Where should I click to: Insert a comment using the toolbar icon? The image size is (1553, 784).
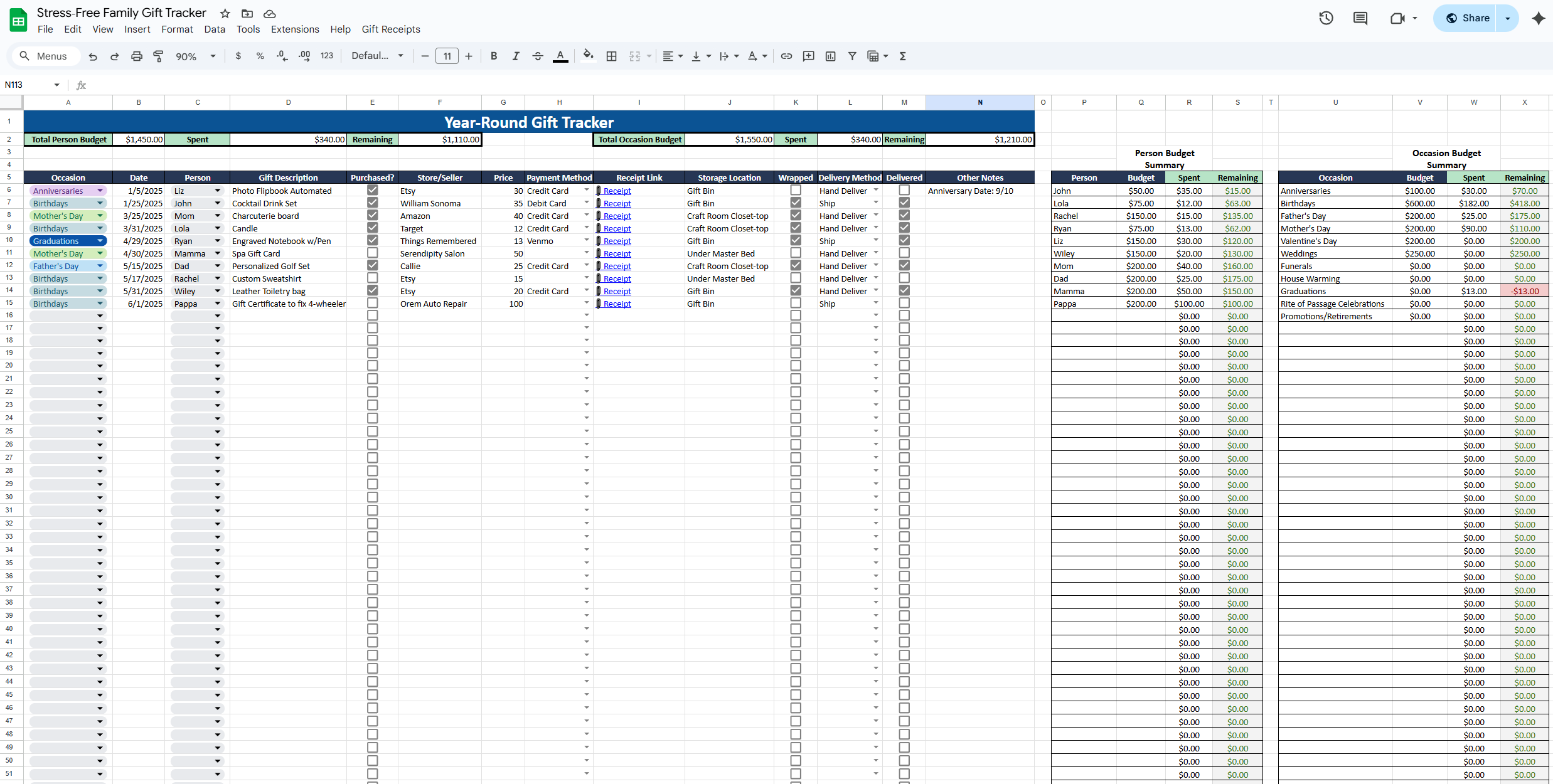(809, 56)
